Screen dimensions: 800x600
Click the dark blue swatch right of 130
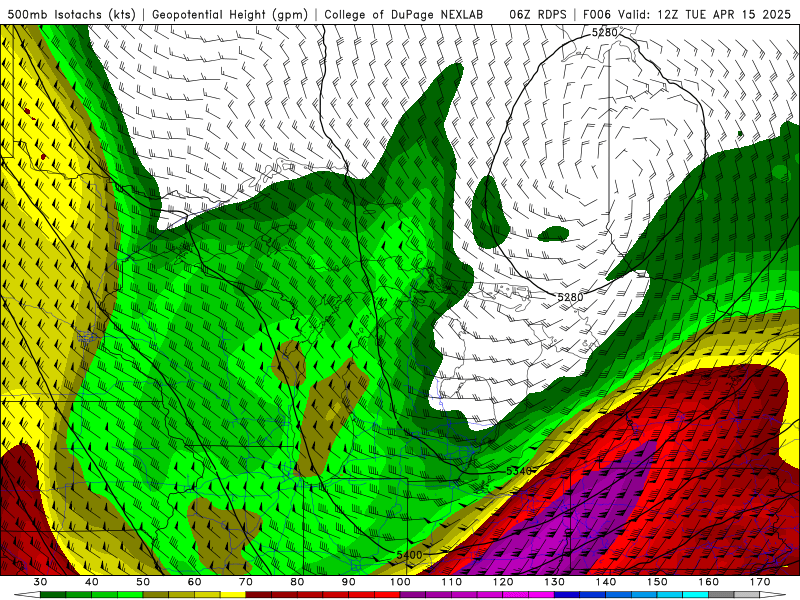567,595
